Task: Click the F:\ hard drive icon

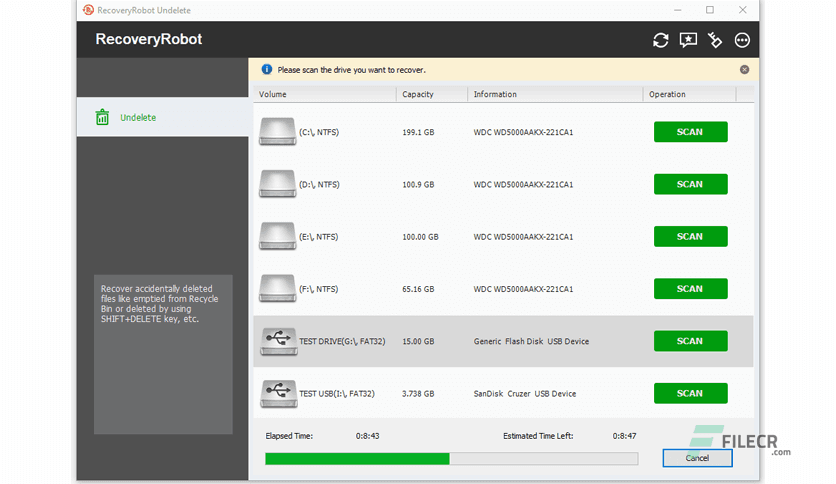Action: click(277, 288)
